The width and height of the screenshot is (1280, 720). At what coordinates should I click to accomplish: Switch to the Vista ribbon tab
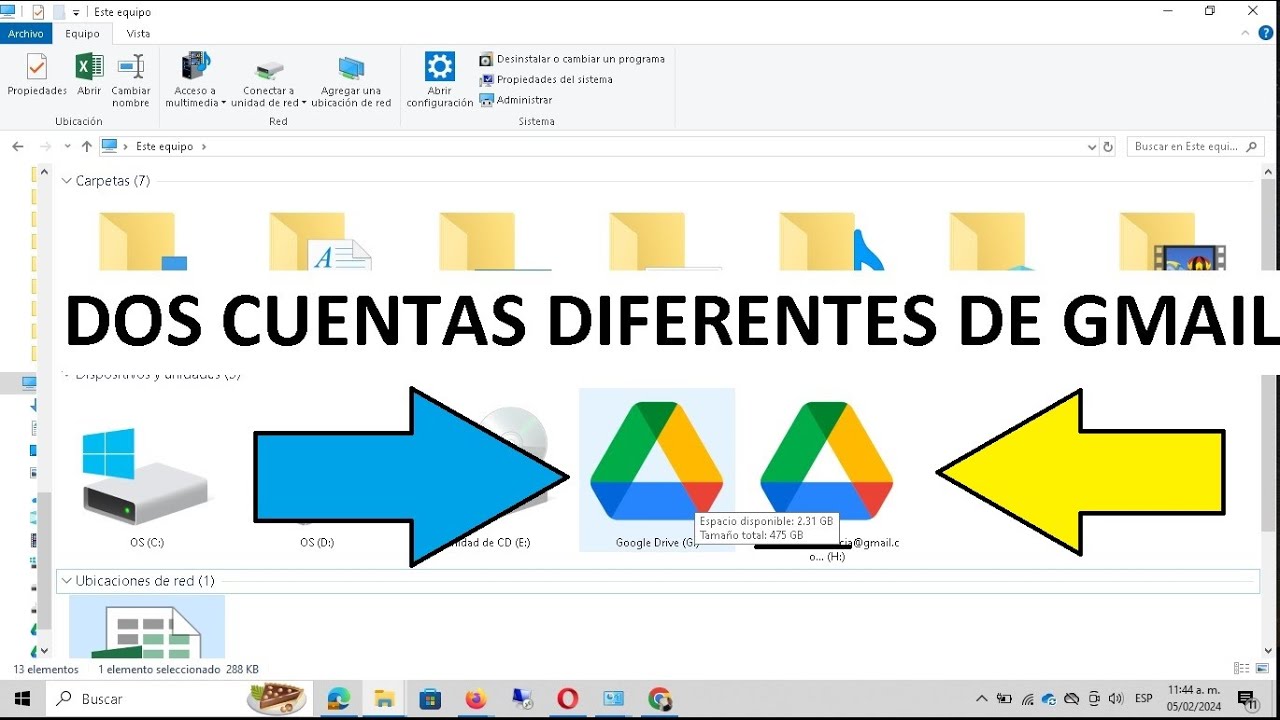click(x=139, y=34)
